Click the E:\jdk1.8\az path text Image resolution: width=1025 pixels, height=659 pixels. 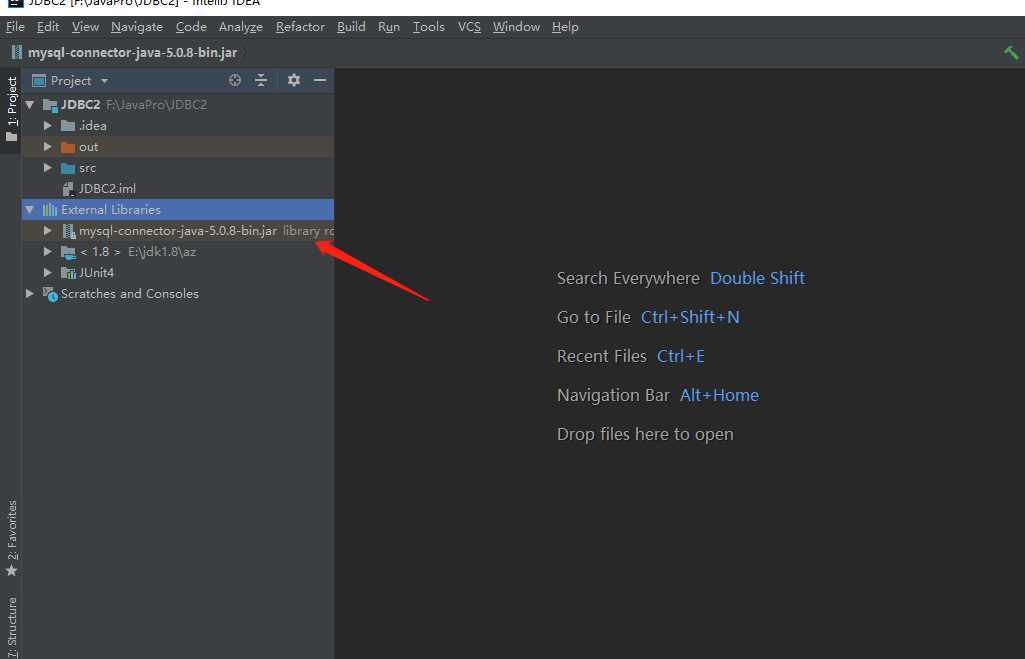(x=162, y=252)
